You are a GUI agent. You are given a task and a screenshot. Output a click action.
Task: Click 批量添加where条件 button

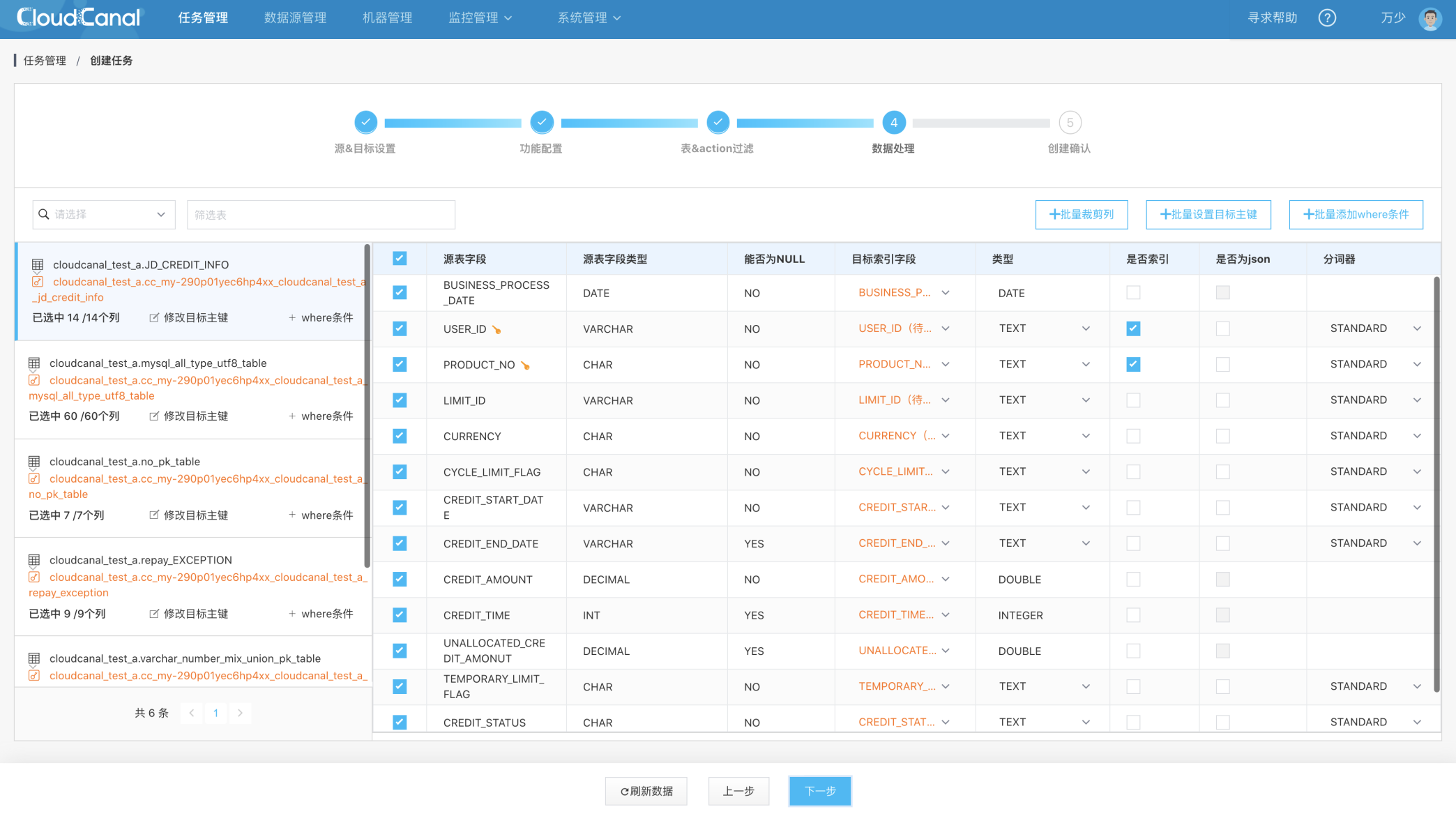pos(1356,214)
